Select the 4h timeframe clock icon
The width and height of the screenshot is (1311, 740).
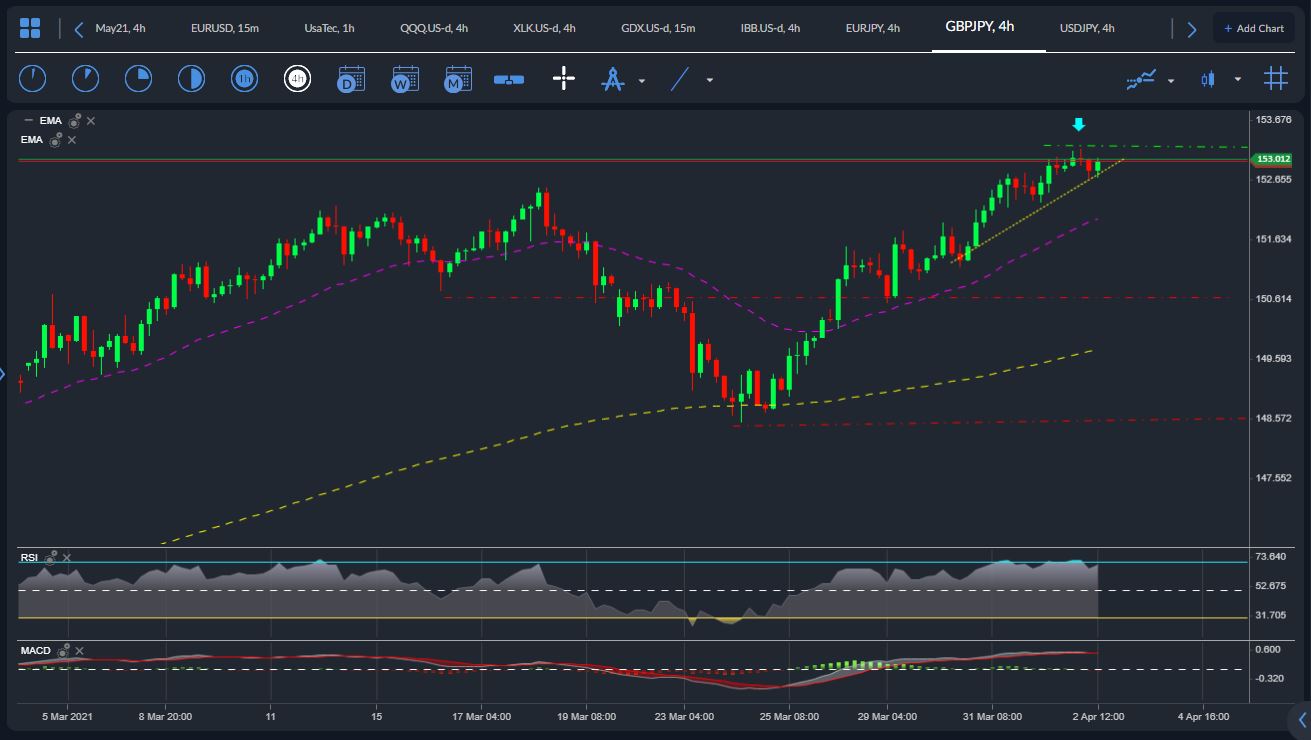coord(298,78)
